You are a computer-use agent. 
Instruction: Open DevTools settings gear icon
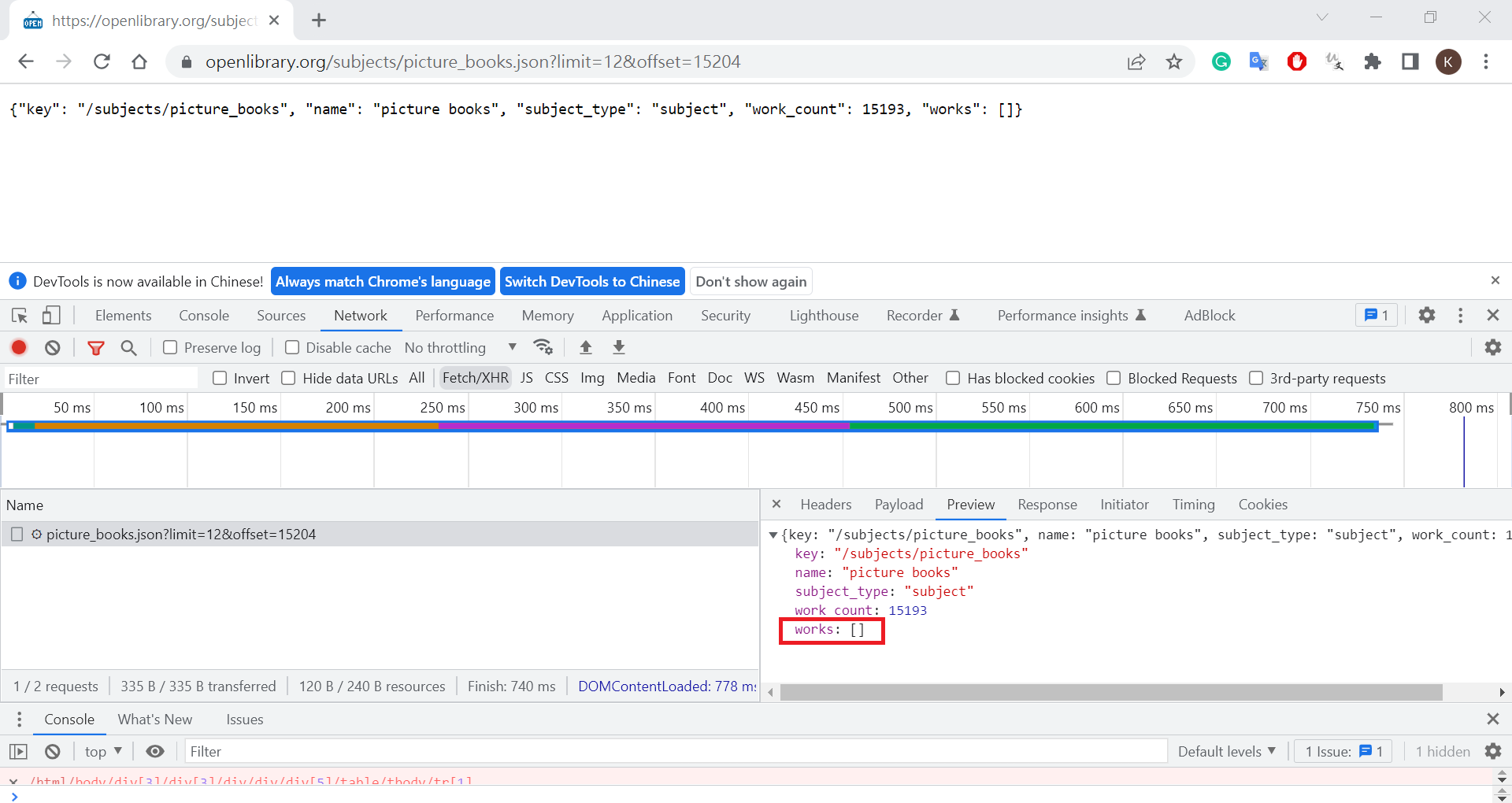1426,316
